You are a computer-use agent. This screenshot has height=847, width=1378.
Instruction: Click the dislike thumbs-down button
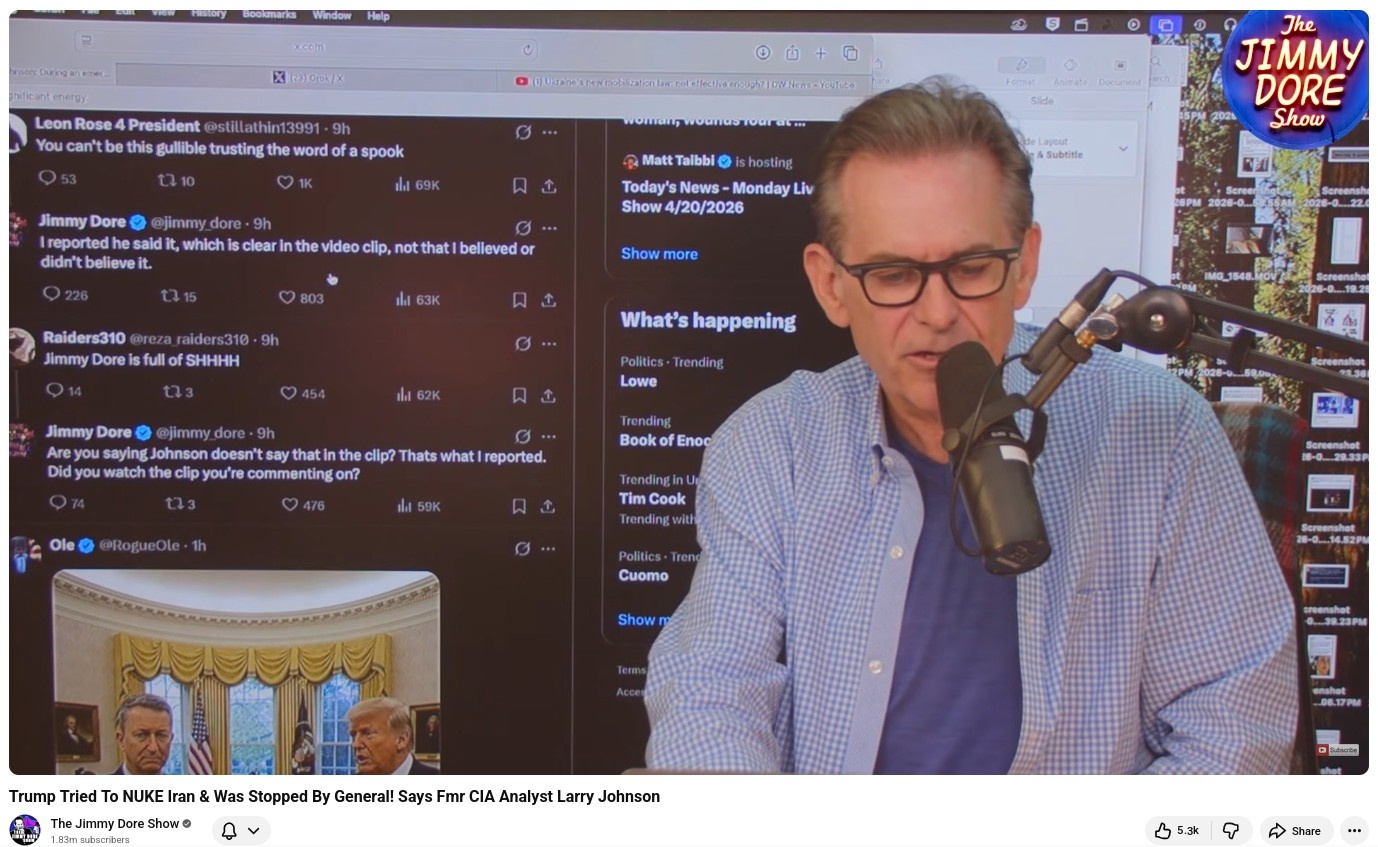[x=1231, y=831]
